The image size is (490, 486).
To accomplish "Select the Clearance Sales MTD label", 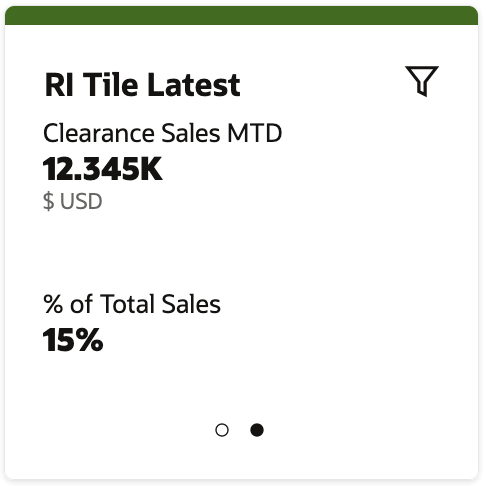I will click(163, 133).
